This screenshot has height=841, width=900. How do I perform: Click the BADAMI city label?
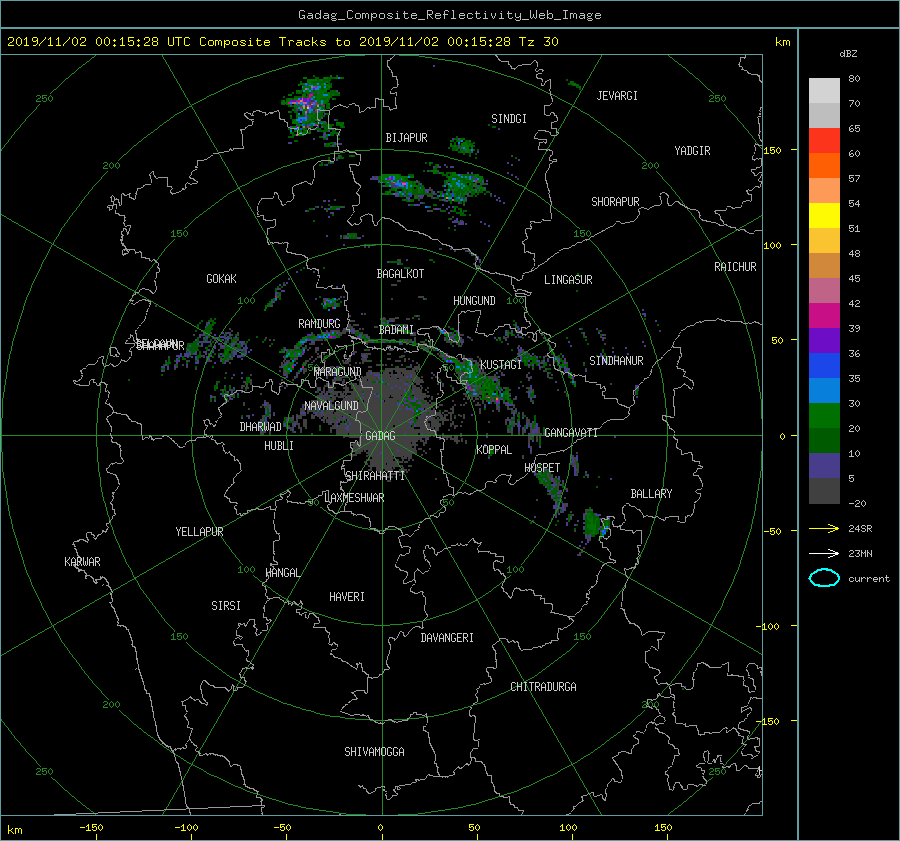(396, 330)
